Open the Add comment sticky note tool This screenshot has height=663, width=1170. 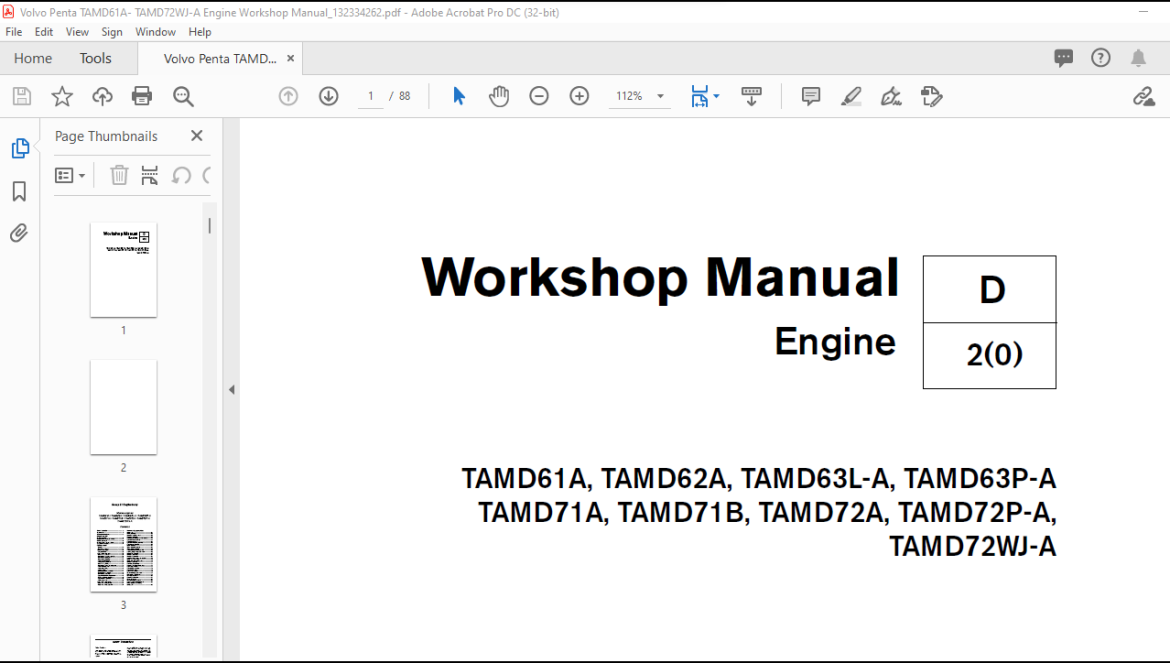coord(810,96)
